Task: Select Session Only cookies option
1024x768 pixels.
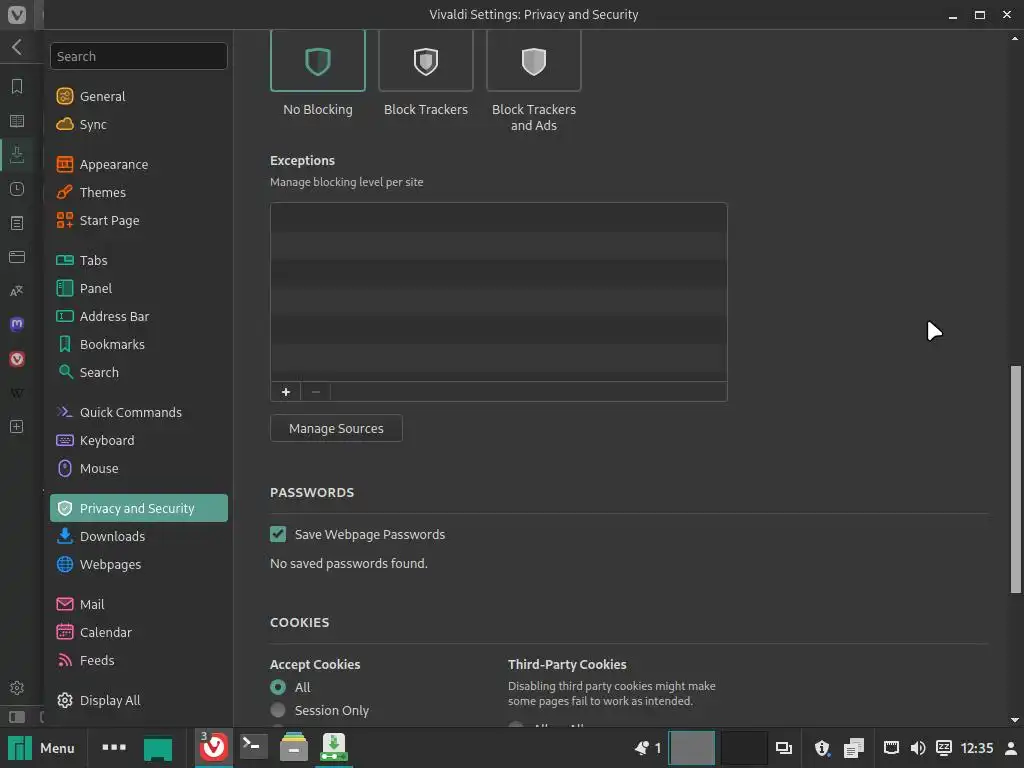Action: click(278, 710)
